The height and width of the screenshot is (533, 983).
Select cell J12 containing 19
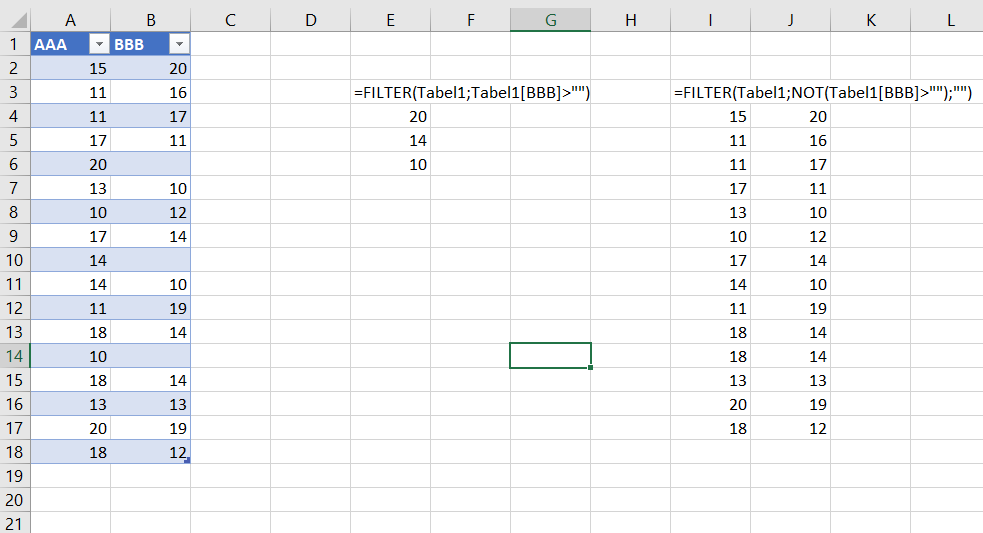tap(791, 308)
